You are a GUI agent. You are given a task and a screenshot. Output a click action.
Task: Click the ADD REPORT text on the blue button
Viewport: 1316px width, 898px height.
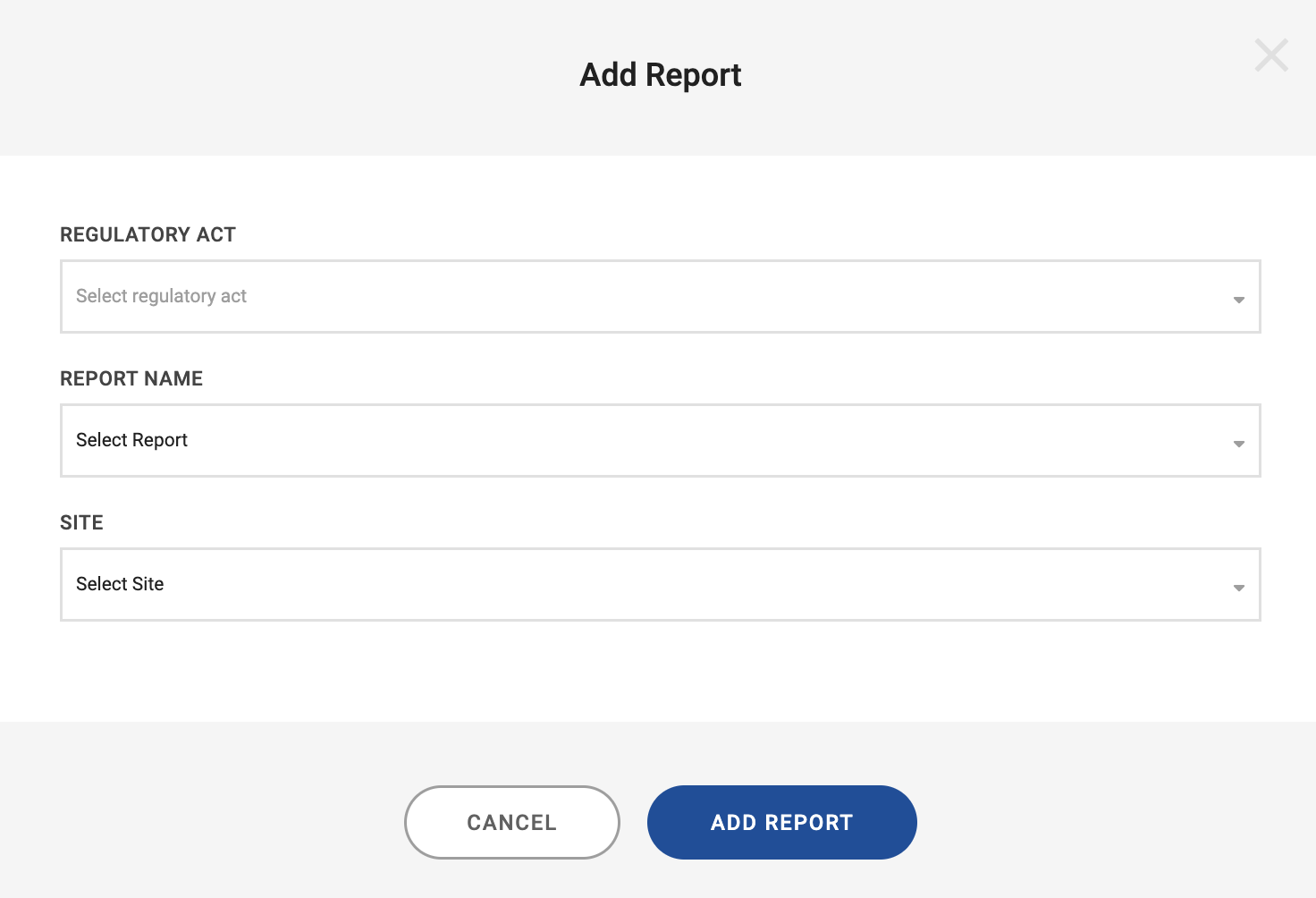781,823
